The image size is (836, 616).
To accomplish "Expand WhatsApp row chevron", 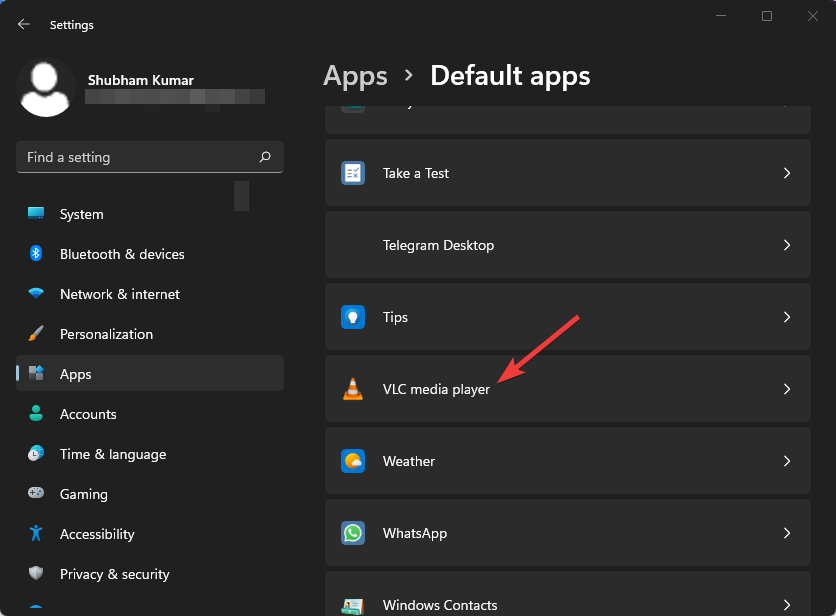I will click(787, 533).
